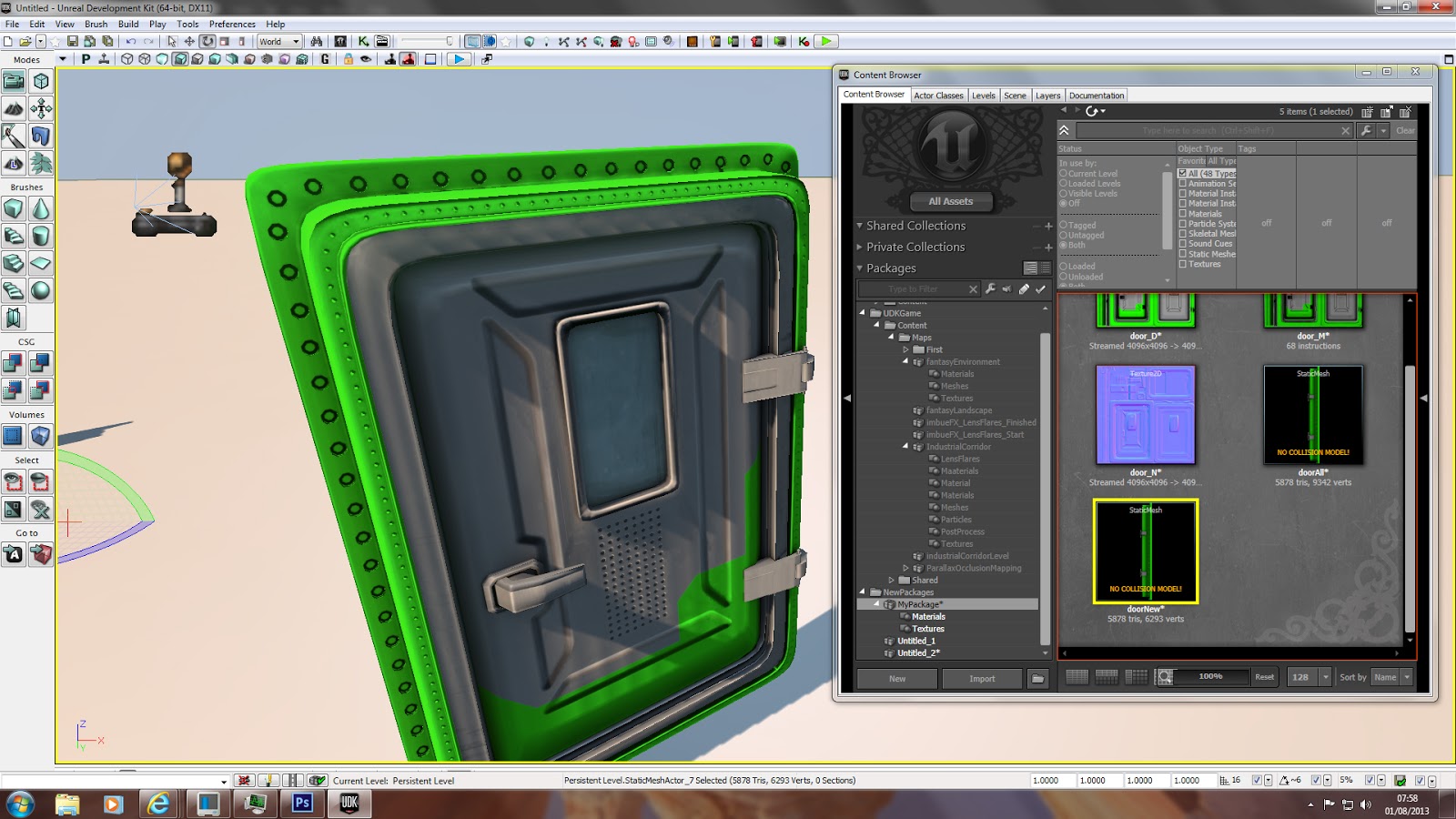Adjust camera speed slider in toolbar
Image resolution: width=1456 pixels, height=819 pixels.
tap(427, 41)
